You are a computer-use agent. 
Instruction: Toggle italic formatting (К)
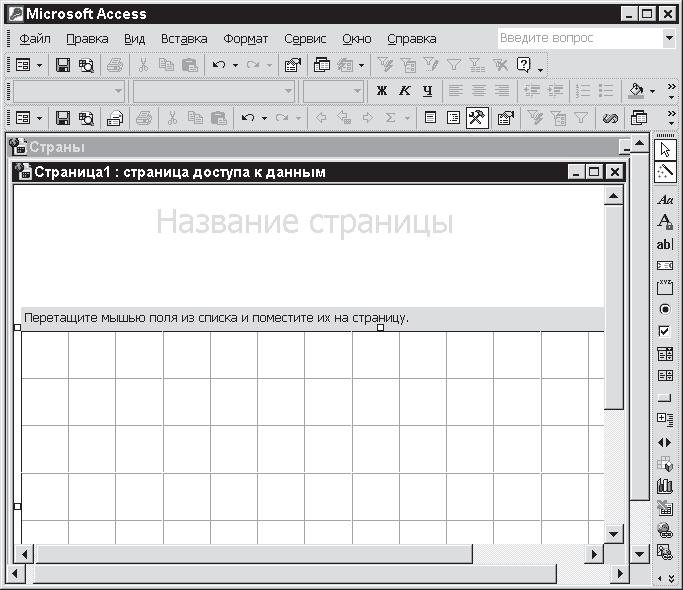pos(404,91)
